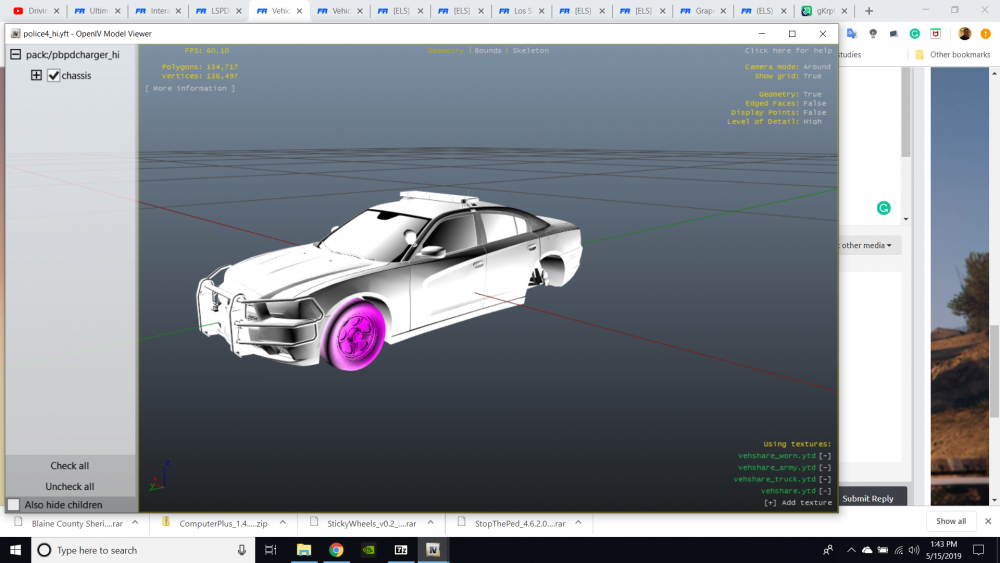Viewport: 1000px width, 563px height.
Task: Enable the Also hide children checkbox
Action: point(14,505)
